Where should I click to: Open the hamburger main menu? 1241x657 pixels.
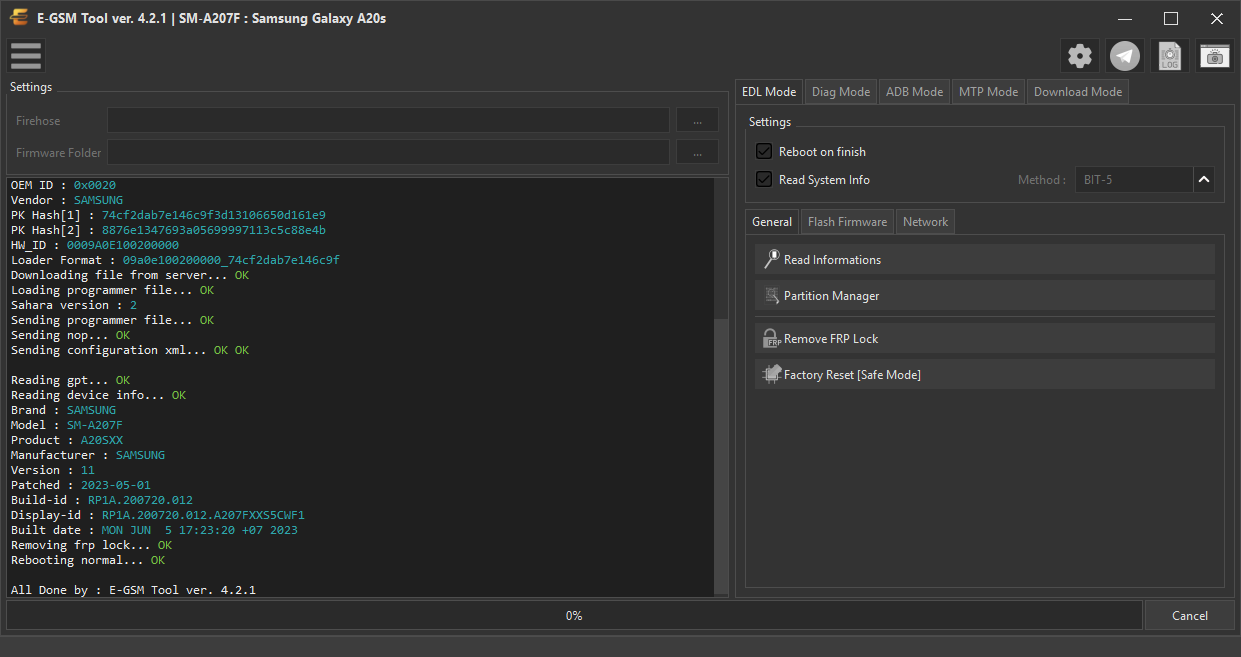(x=26, y=56)
